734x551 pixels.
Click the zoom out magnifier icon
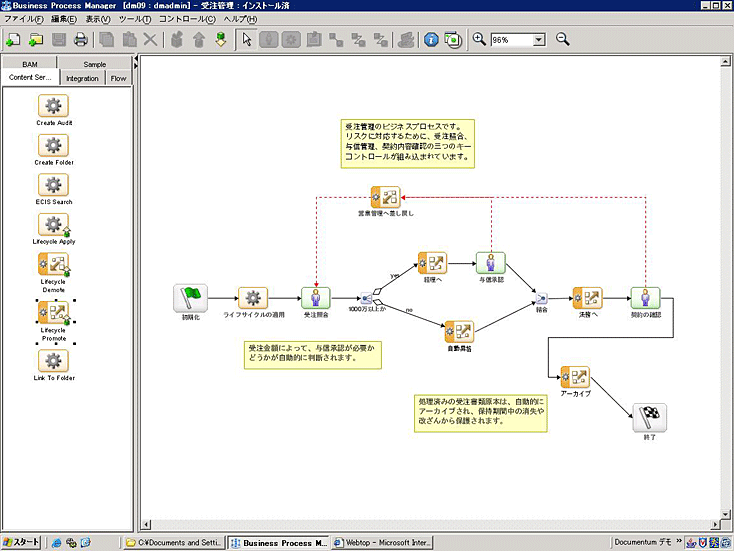coord(562,40)
